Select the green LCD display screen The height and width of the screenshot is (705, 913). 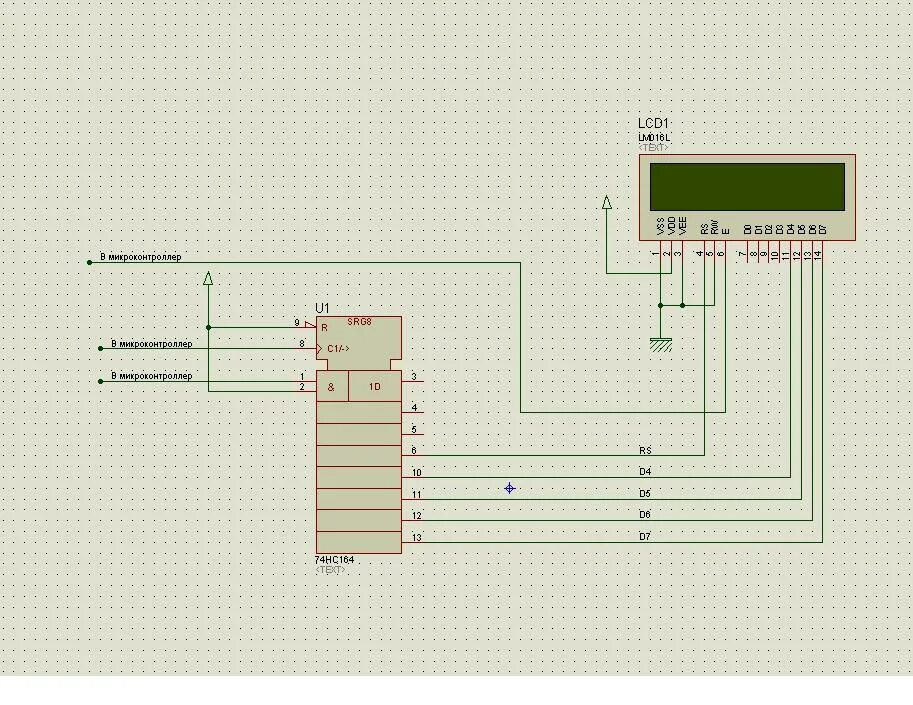coord(747,186)
